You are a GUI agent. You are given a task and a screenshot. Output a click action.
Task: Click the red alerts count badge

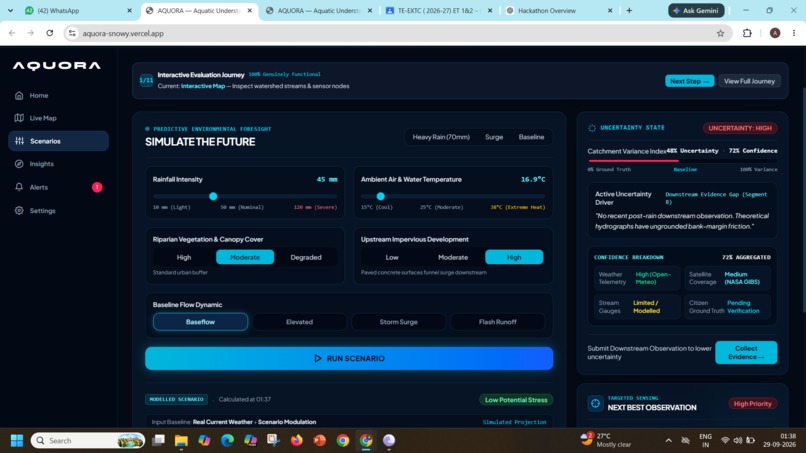pyautogui.click(x=97, y=187)
